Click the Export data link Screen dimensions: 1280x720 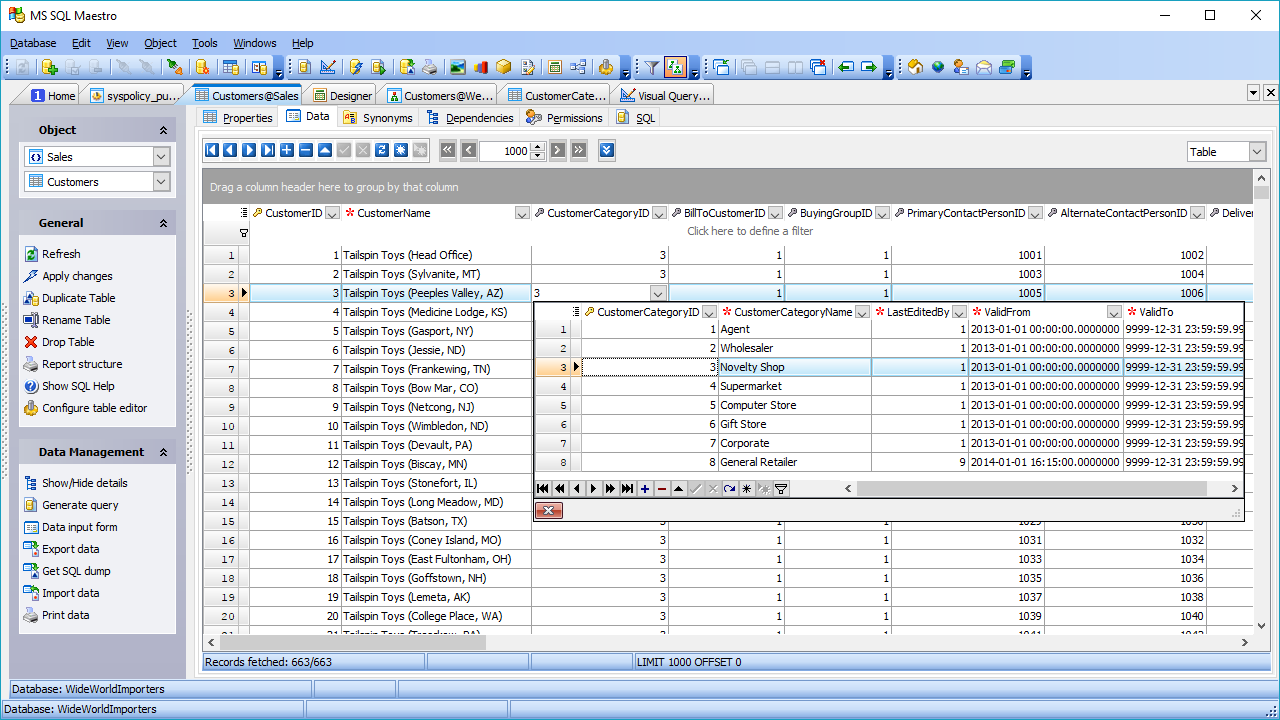pos(70,549)
